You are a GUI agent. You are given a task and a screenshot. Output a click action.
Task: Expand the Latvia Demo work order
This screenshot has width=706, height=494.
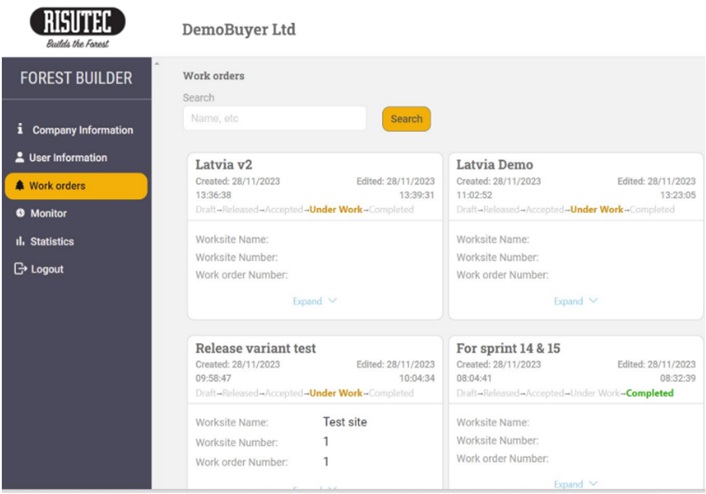576,301
